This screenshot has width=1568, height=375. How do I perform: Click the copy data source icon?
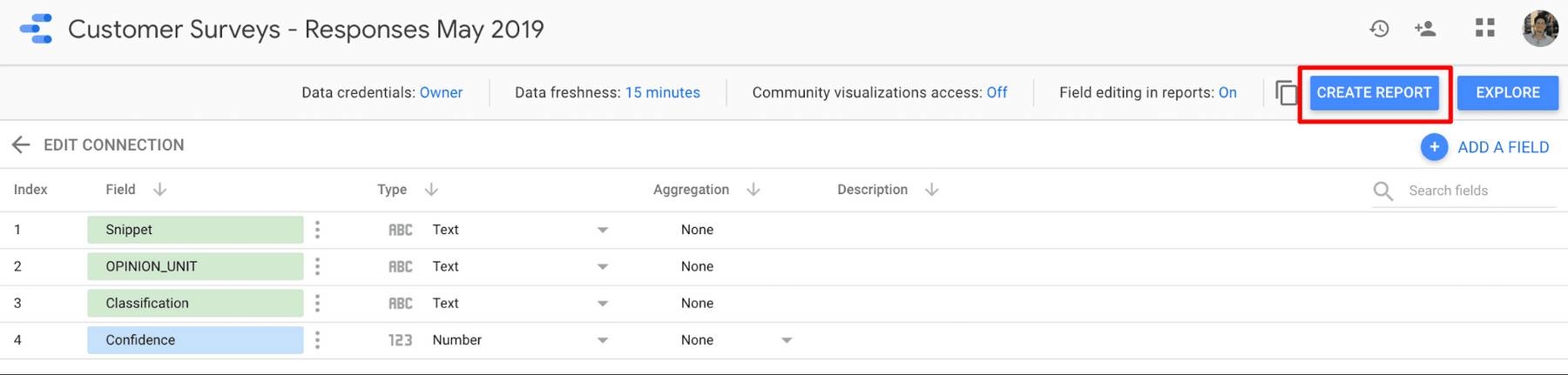(x=1286, y=92)
